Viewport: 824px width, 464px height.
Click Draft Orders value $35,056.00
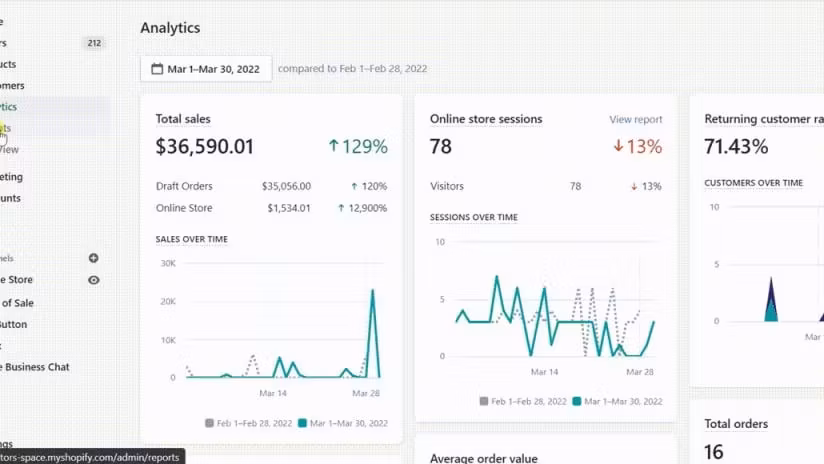coord(286,186)
